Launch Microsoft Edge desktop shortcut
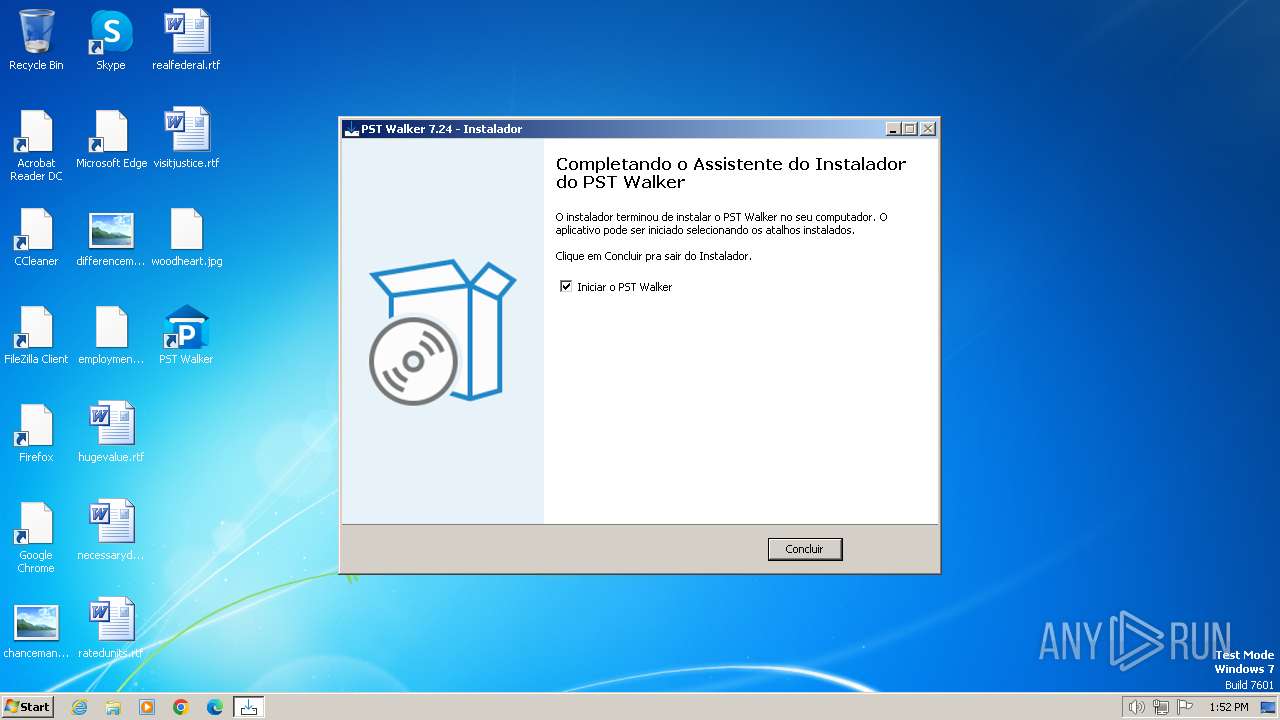1280x720 pixels. pos(111,138)
